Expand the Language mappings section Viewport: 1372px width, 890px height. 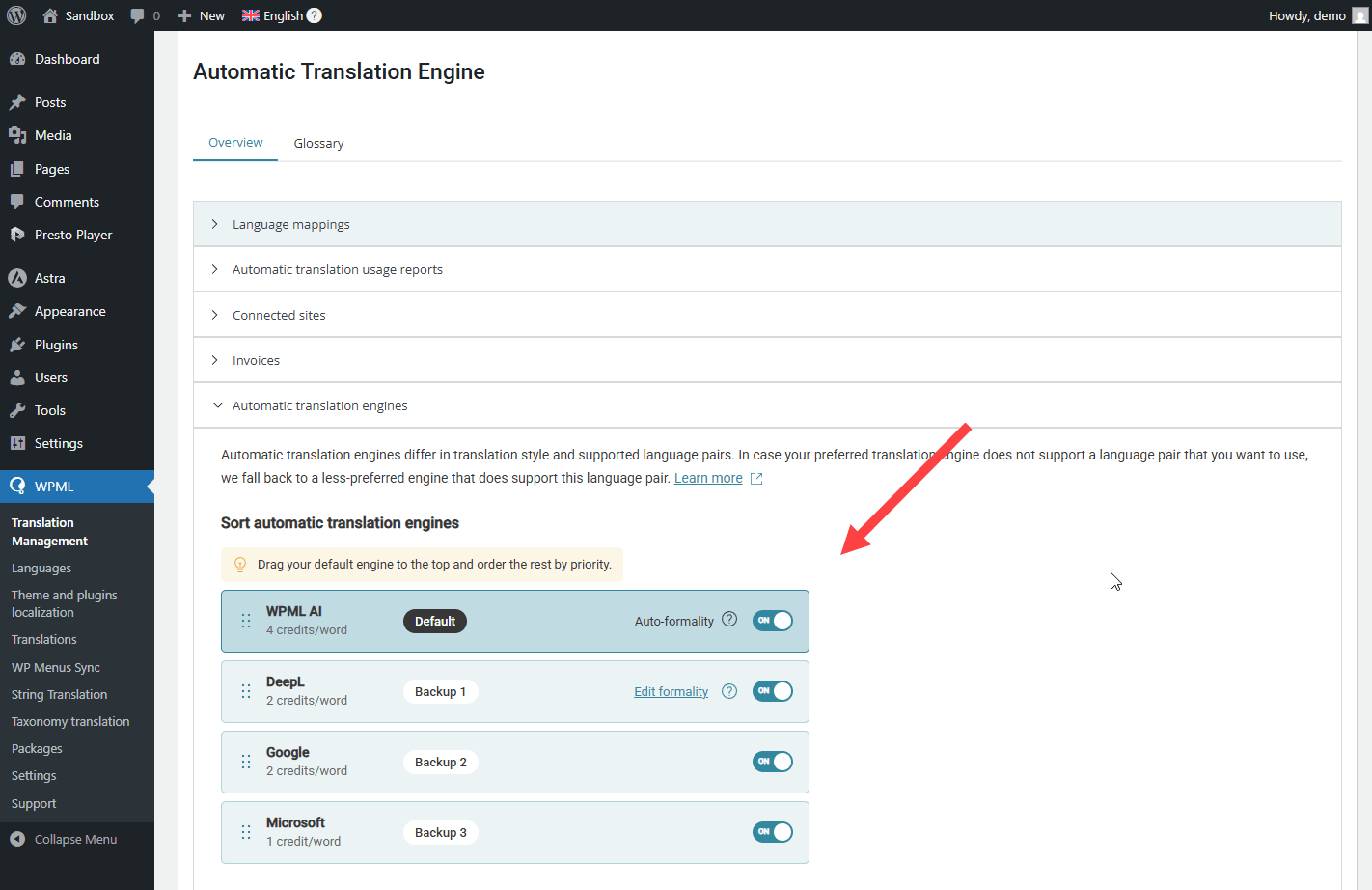coord(767,224)
